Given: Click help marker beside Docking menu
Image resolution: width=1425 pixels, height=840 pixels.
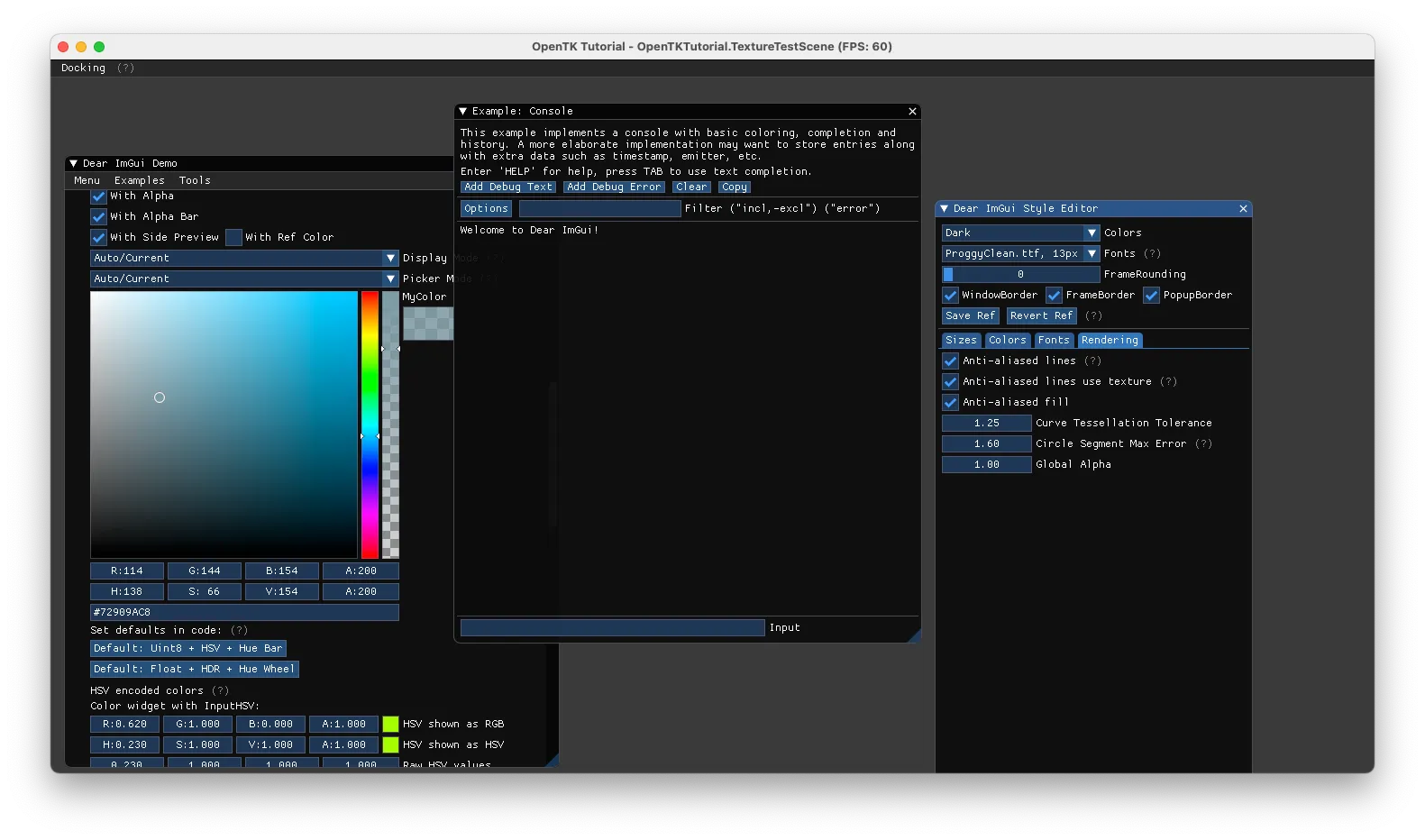Looking at the screenshot, I should pyautogui.click(x=125, y=68).
